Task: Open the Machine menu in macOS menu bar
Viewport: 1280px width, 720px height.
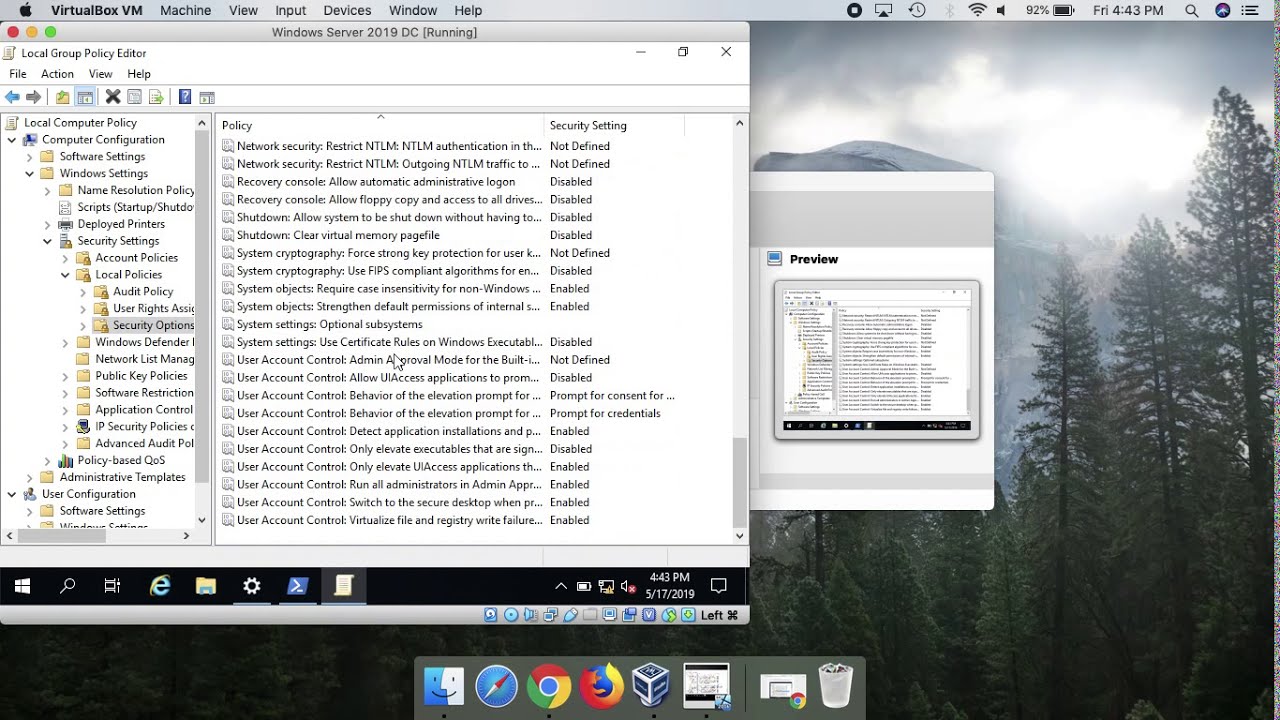Action: 185,10
